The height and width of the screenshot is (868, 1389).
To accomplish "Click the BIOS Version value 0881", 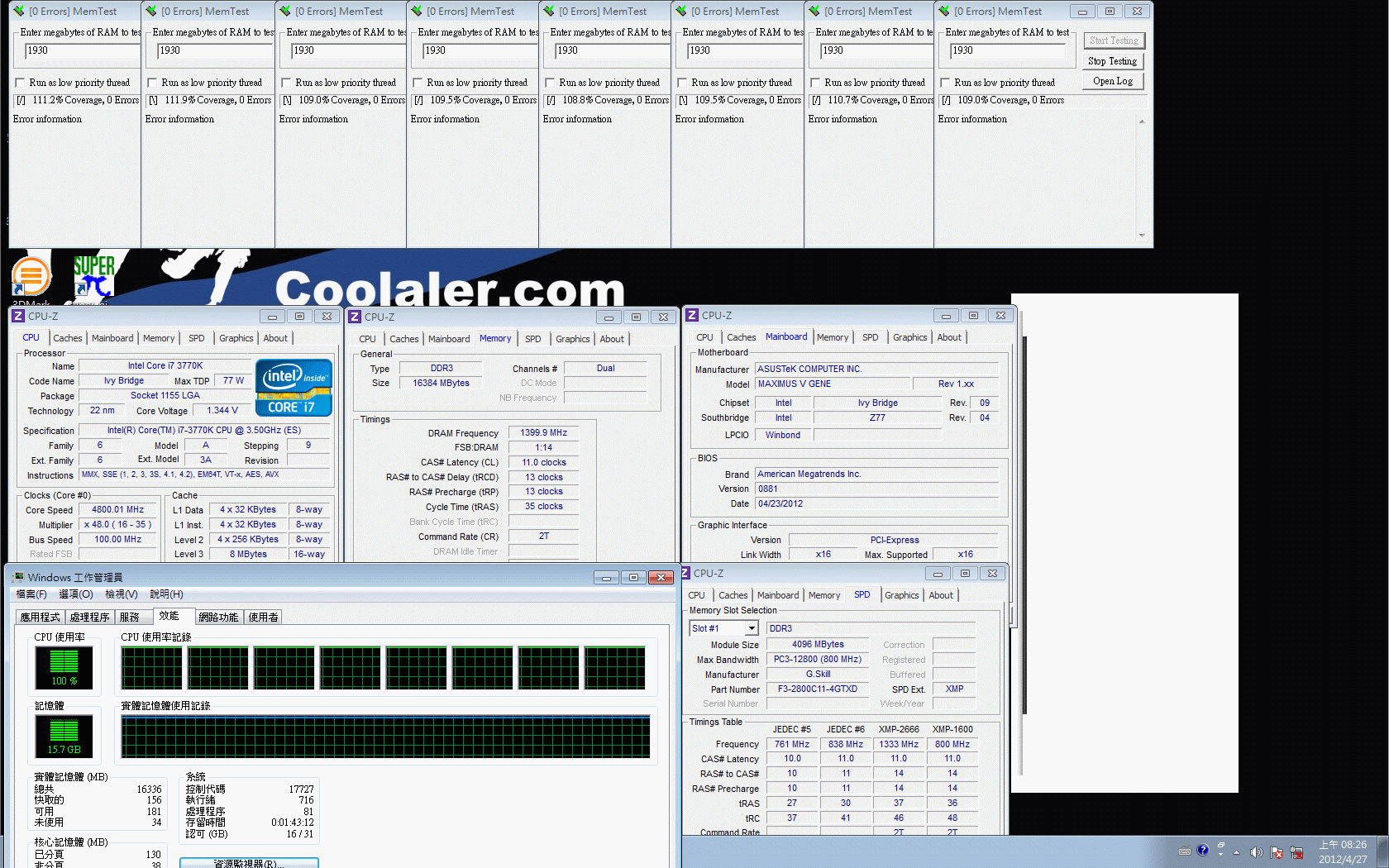I will tap(877, 489).
